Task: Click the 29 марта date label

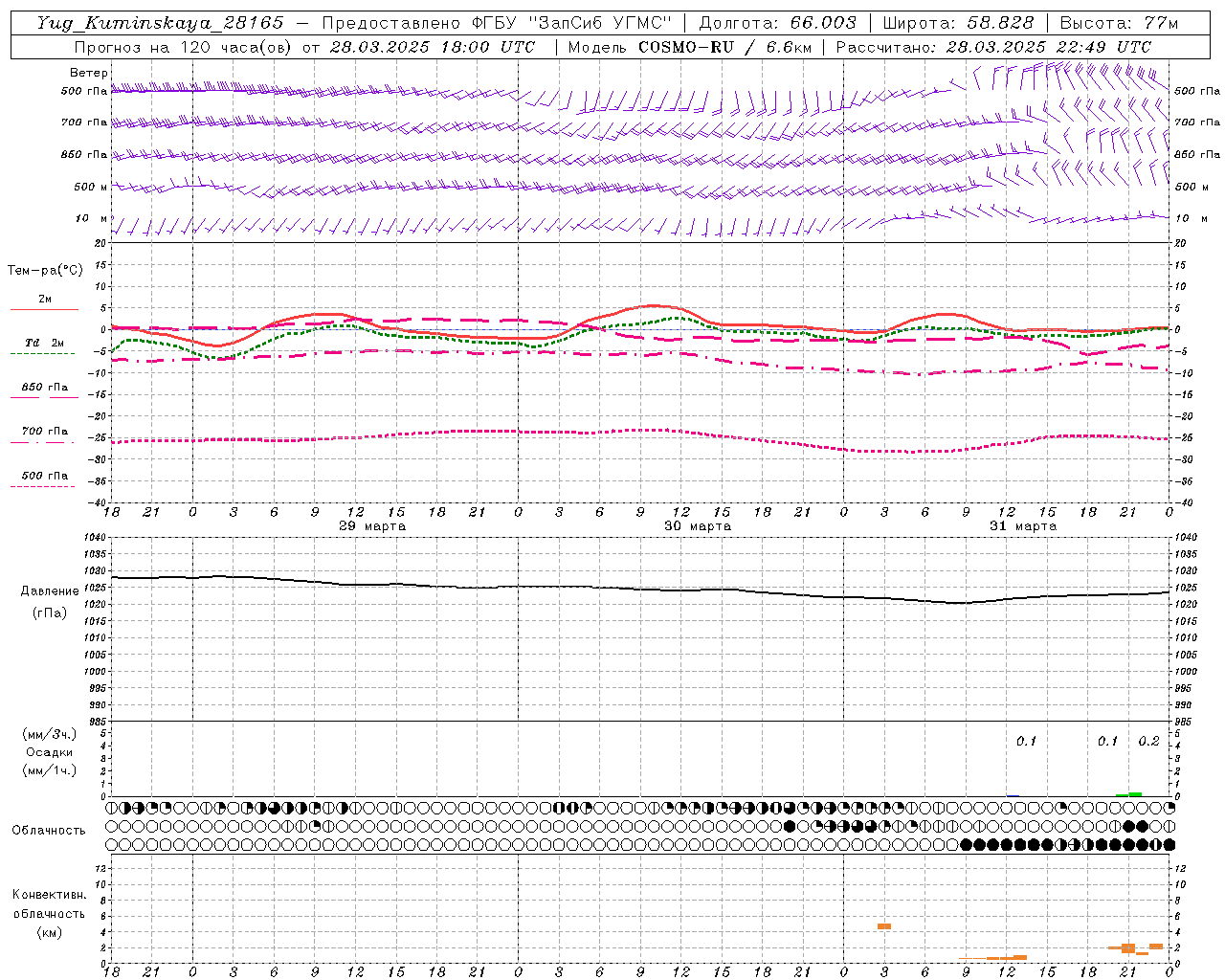Action: click(x=372, y=526)
